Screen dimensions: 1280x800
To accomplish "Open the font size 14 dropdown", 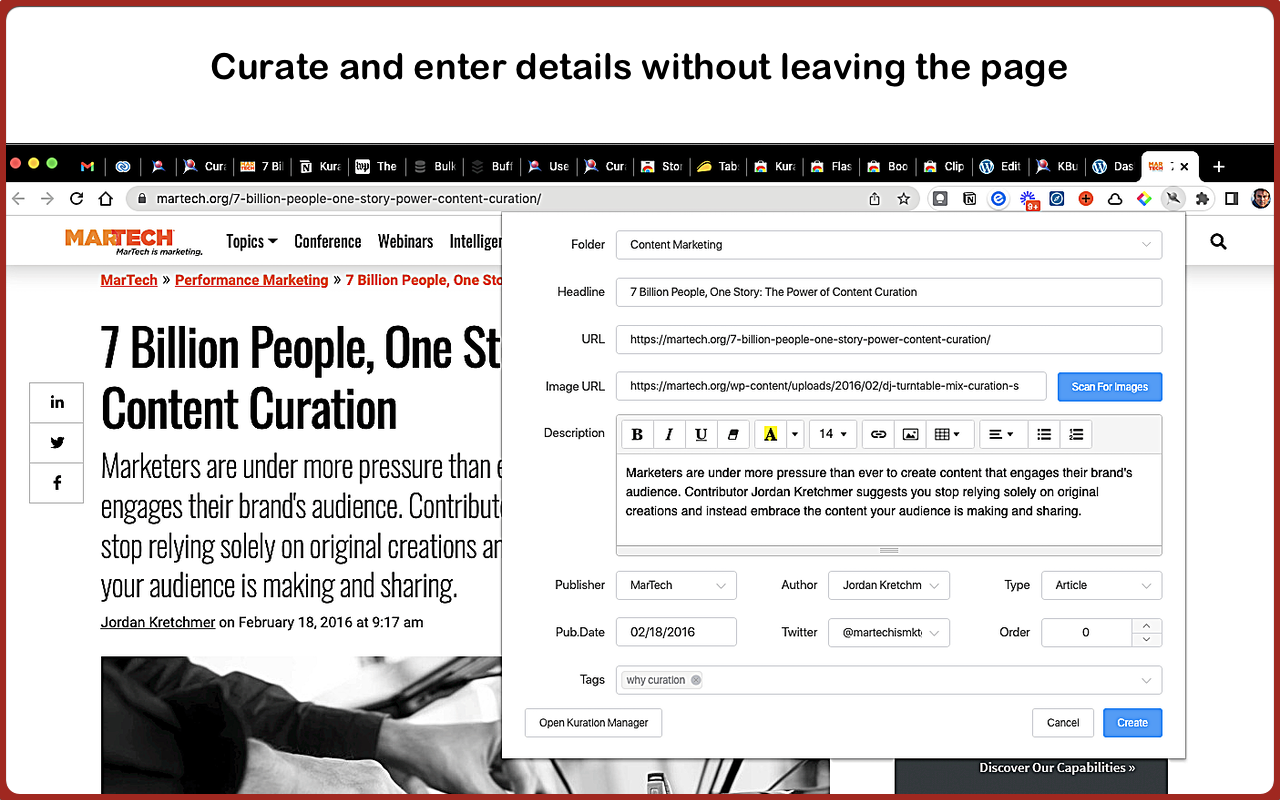I will 832,434.
